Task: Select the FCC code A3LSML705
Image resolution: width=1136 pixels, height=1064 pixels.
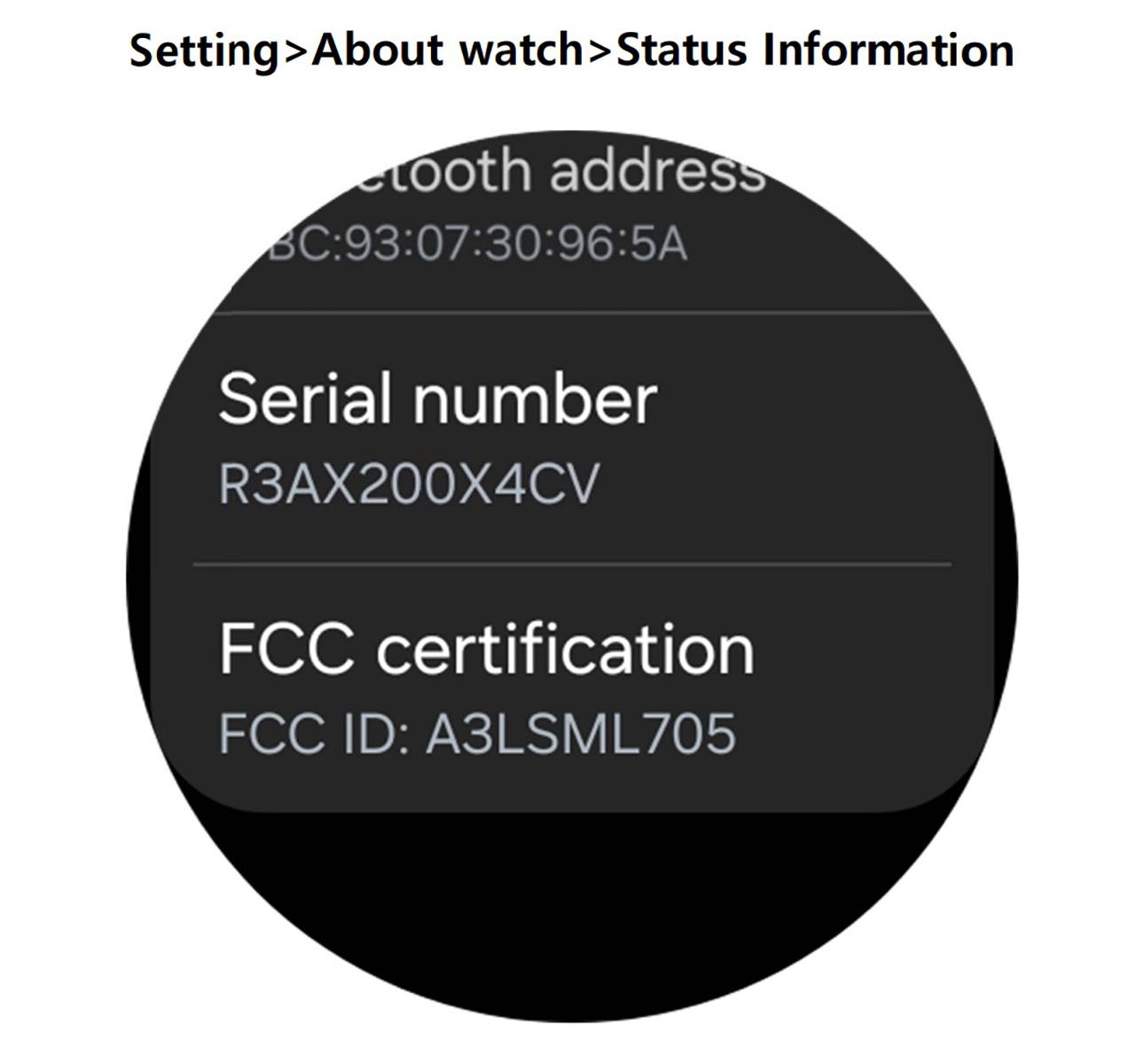Action: pyautogui.click(x=581, y=733)
